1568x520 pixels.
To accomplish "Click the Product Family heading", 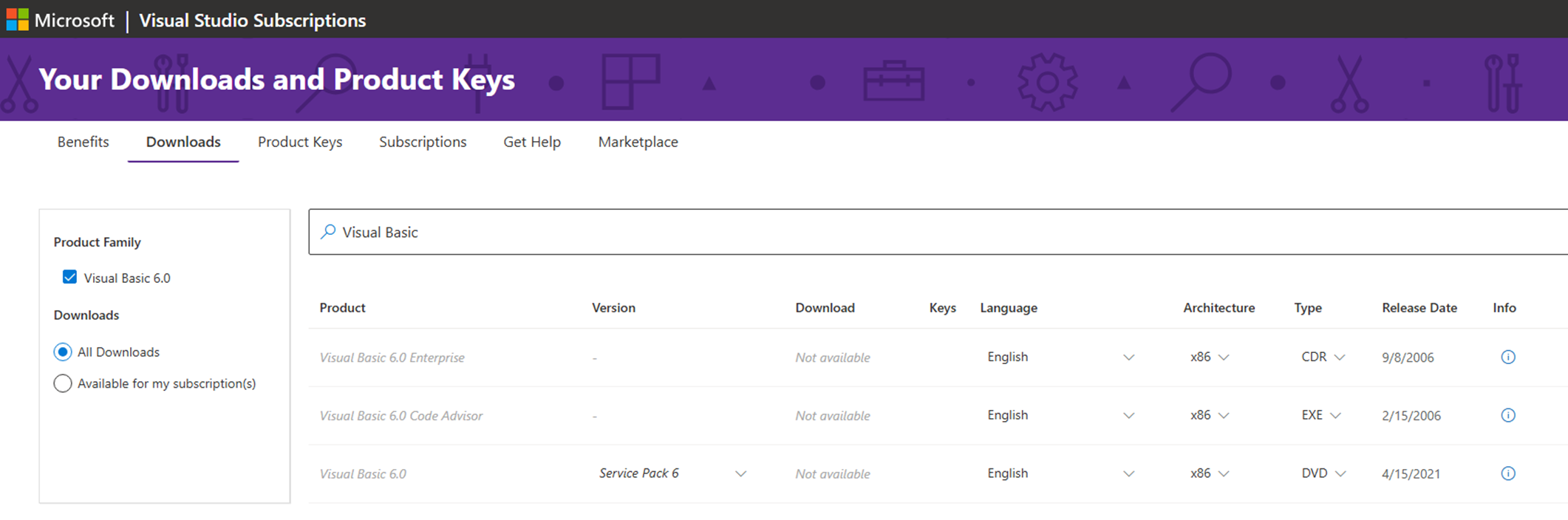I will pos(97,242).
